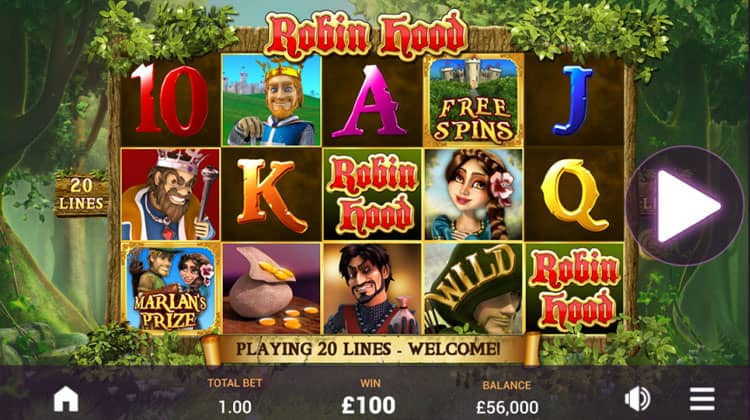This screenshot has height=420, width=750.
Task: Select the crowned King Richard symbol
Action: tap(271, 100)
